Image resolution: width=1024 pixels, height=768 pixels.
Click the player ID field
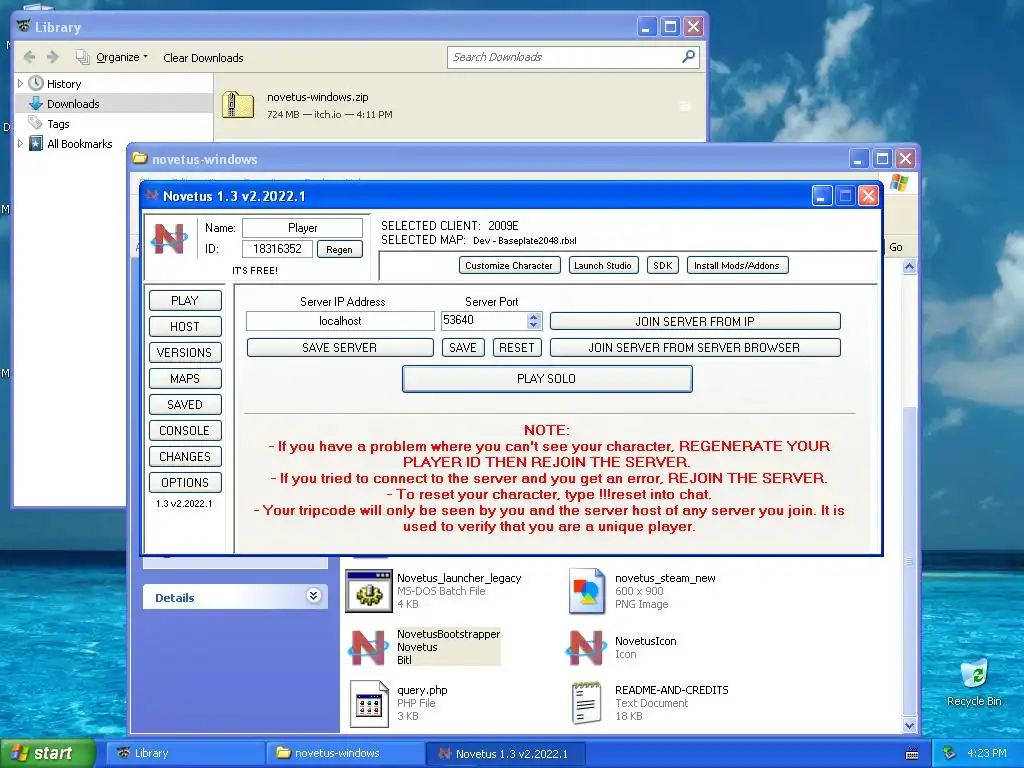coord(277,249)
